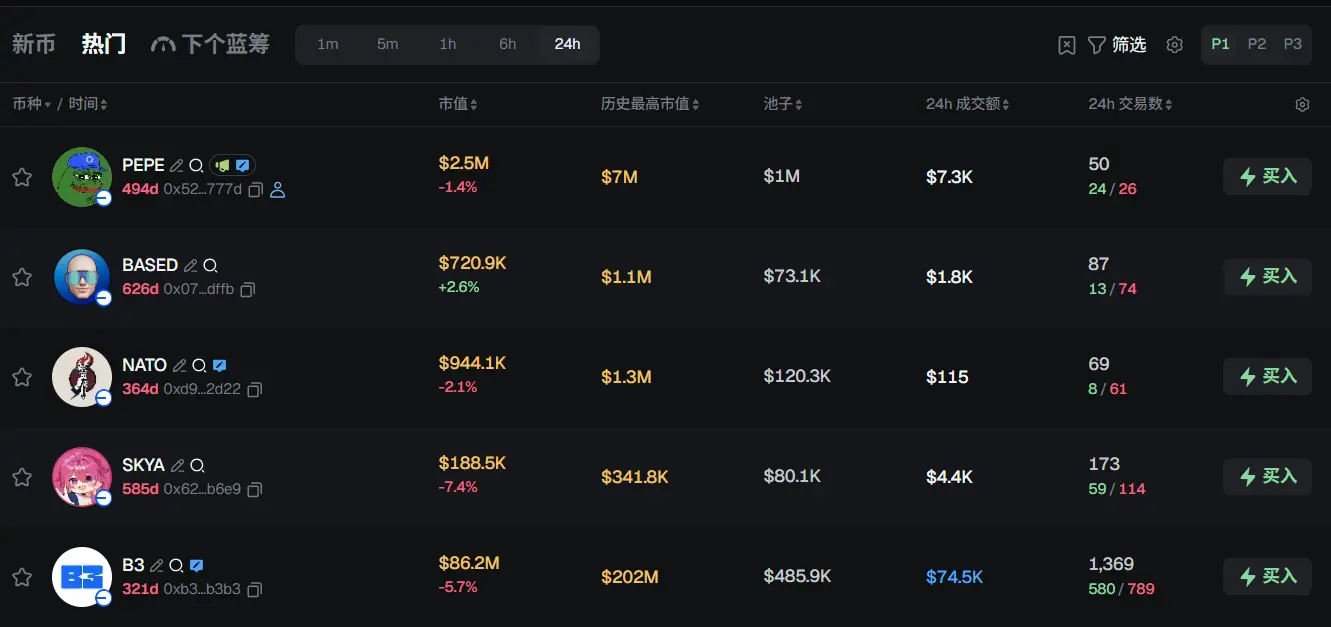Click the search icon beside NATO
1331x627 pixels.
pos(199,366)
